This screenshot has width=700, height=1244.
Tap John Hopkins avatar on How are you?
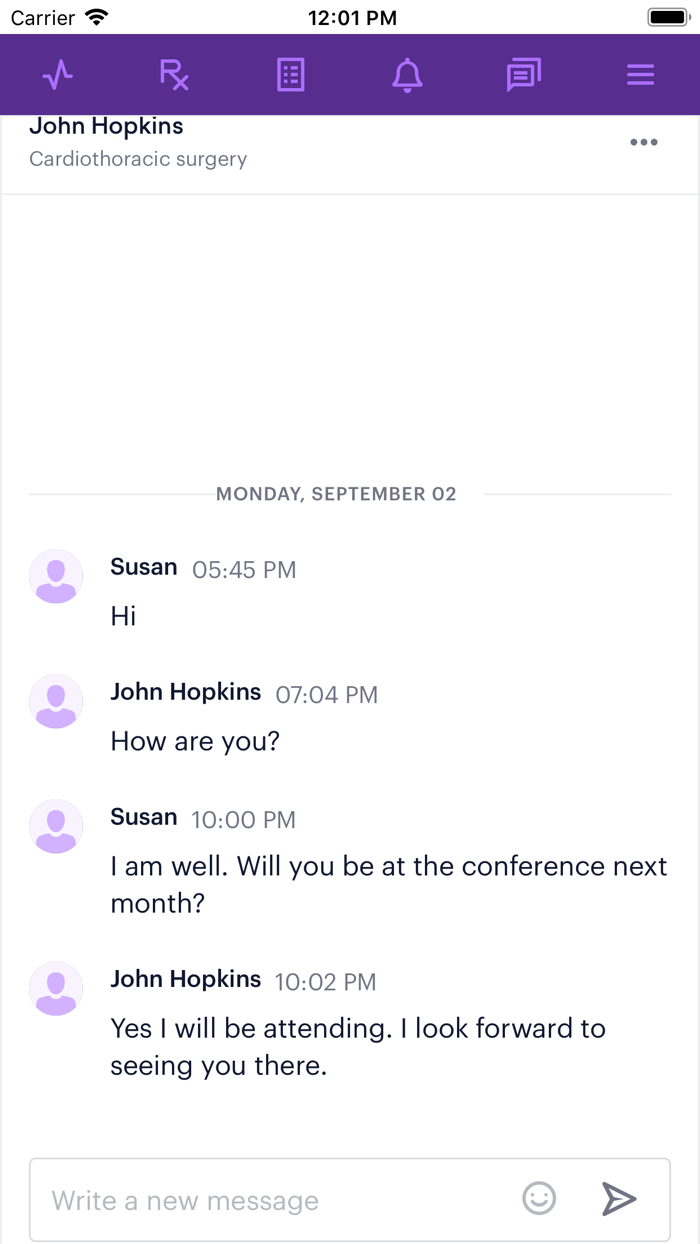[56, 701]
